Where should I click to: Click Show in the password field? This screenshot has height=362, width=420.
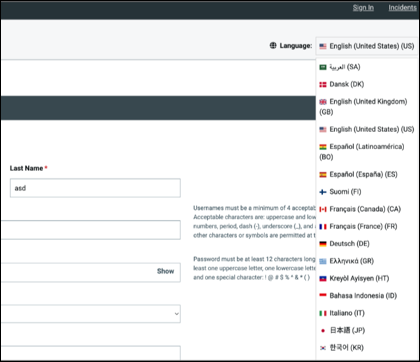point(165,271)
